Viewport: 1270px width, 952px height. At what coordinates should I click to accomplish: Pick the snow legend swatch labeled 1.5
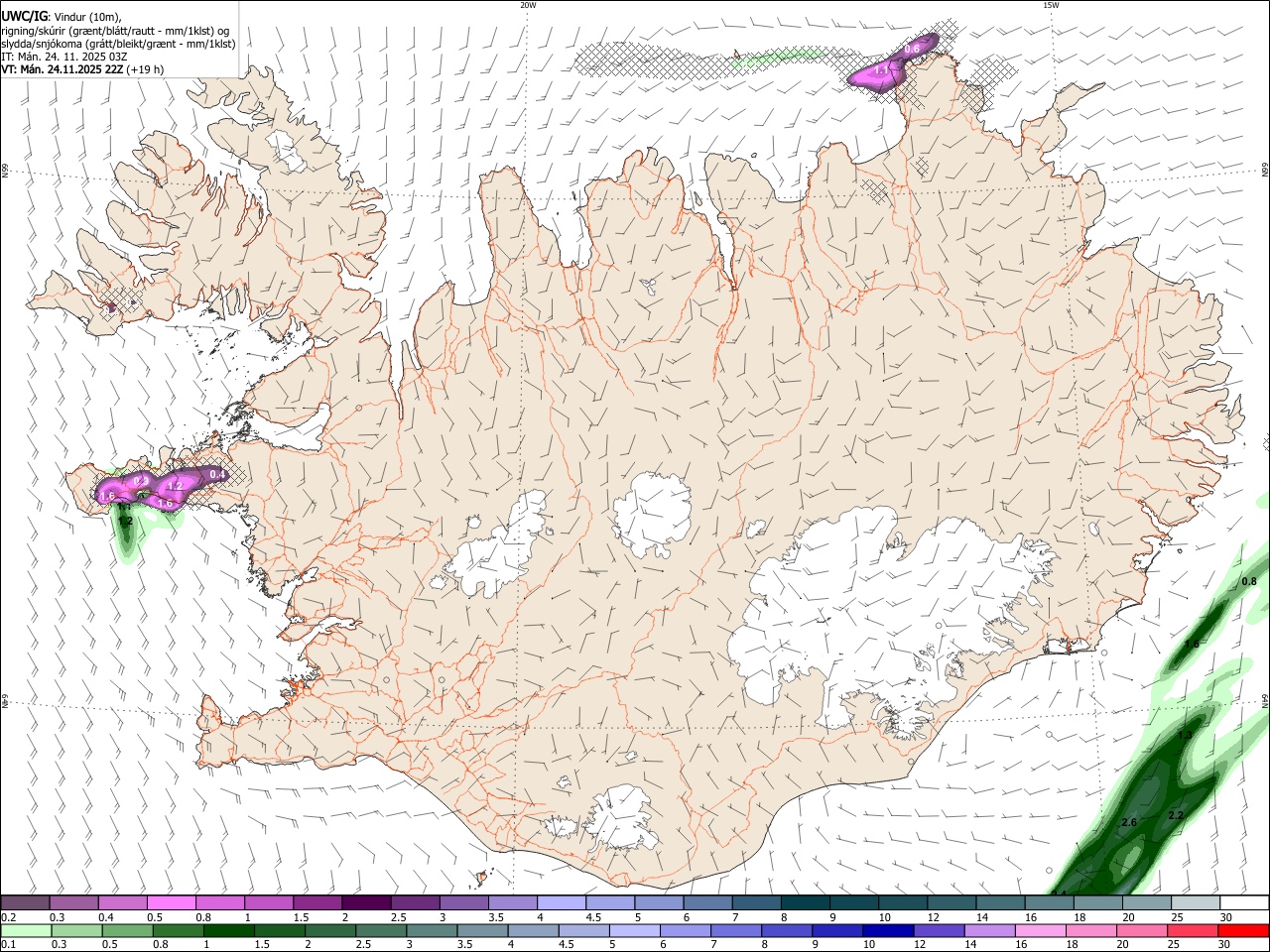pos(317,902)
